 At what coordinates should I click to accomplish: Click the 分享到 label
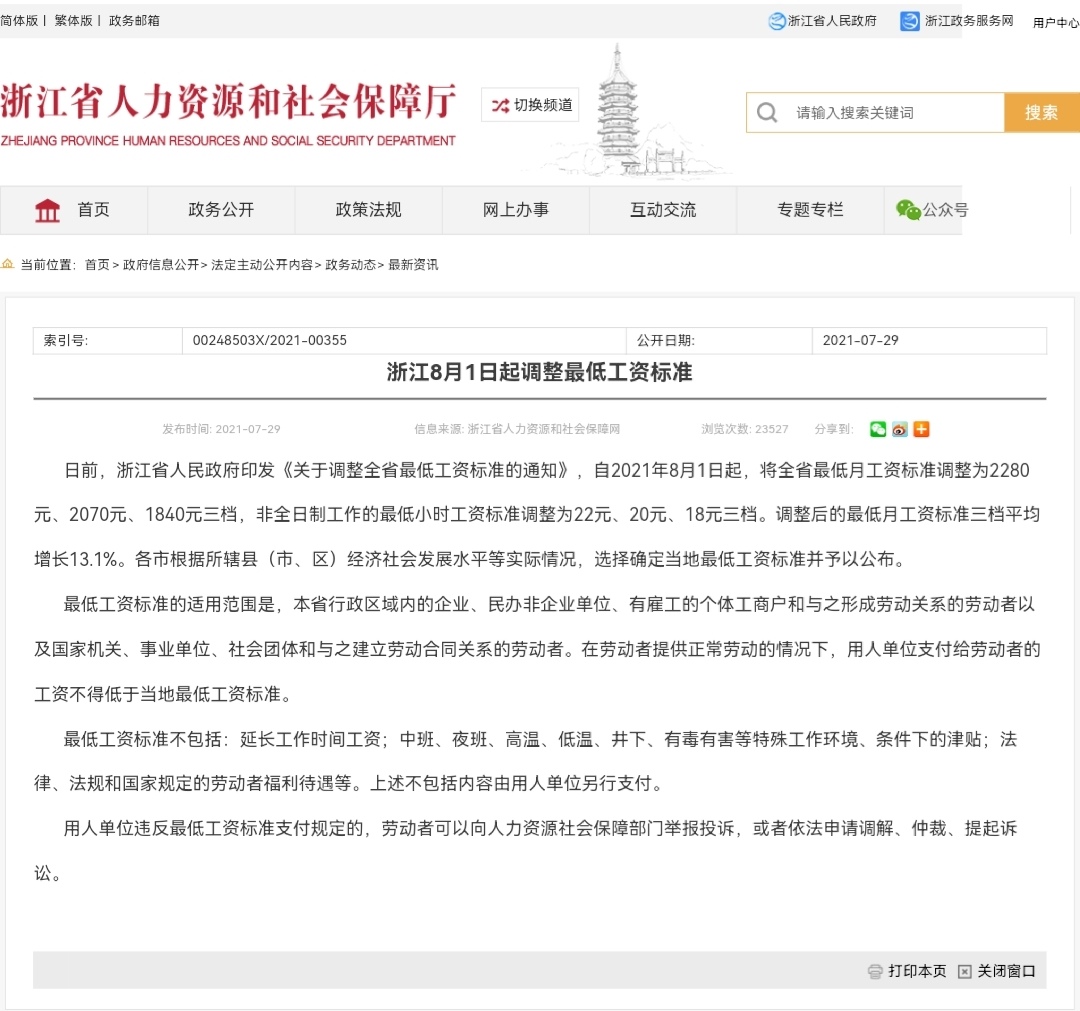click(833, 429)
